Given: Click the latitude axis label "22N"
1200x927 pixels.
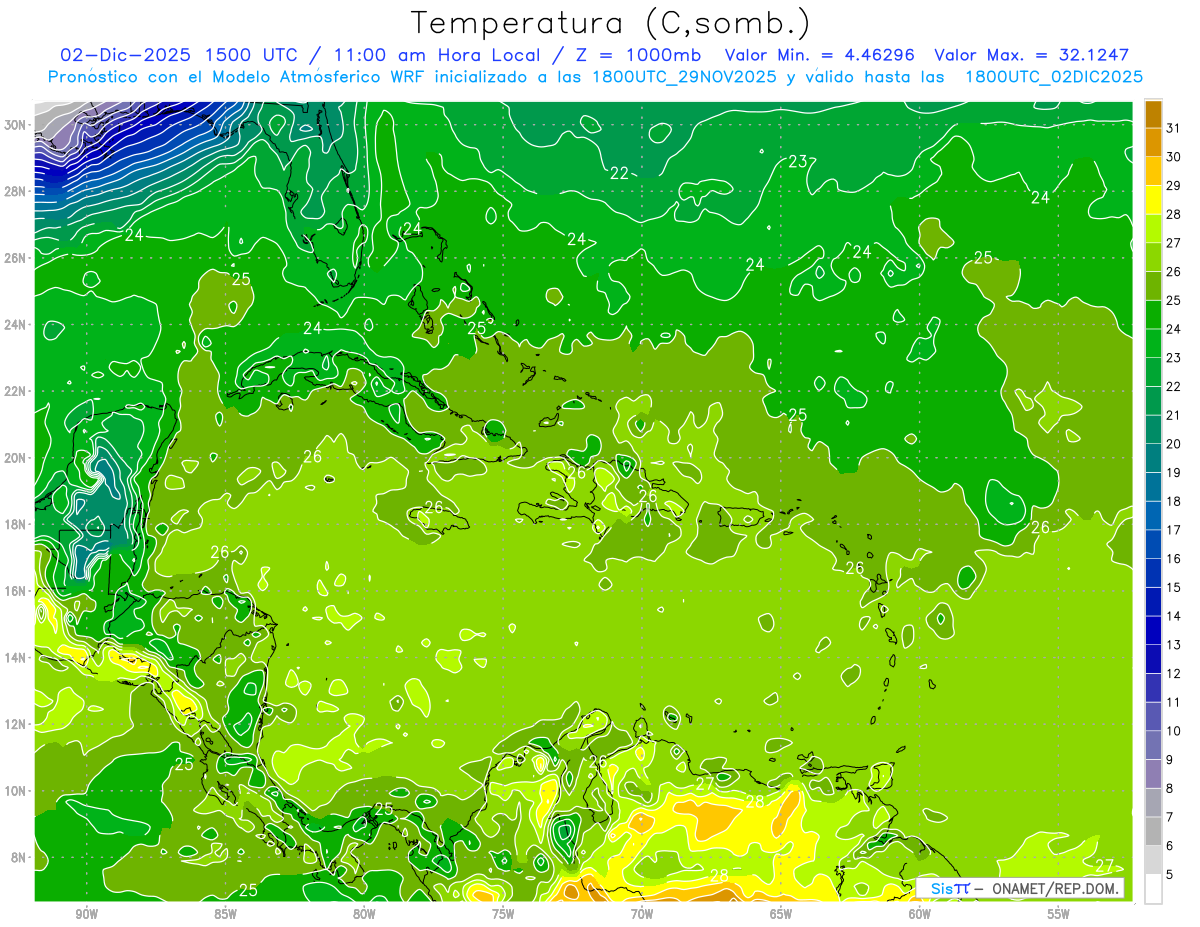Looking at the screenshot, I should click(x=17, y=391).
